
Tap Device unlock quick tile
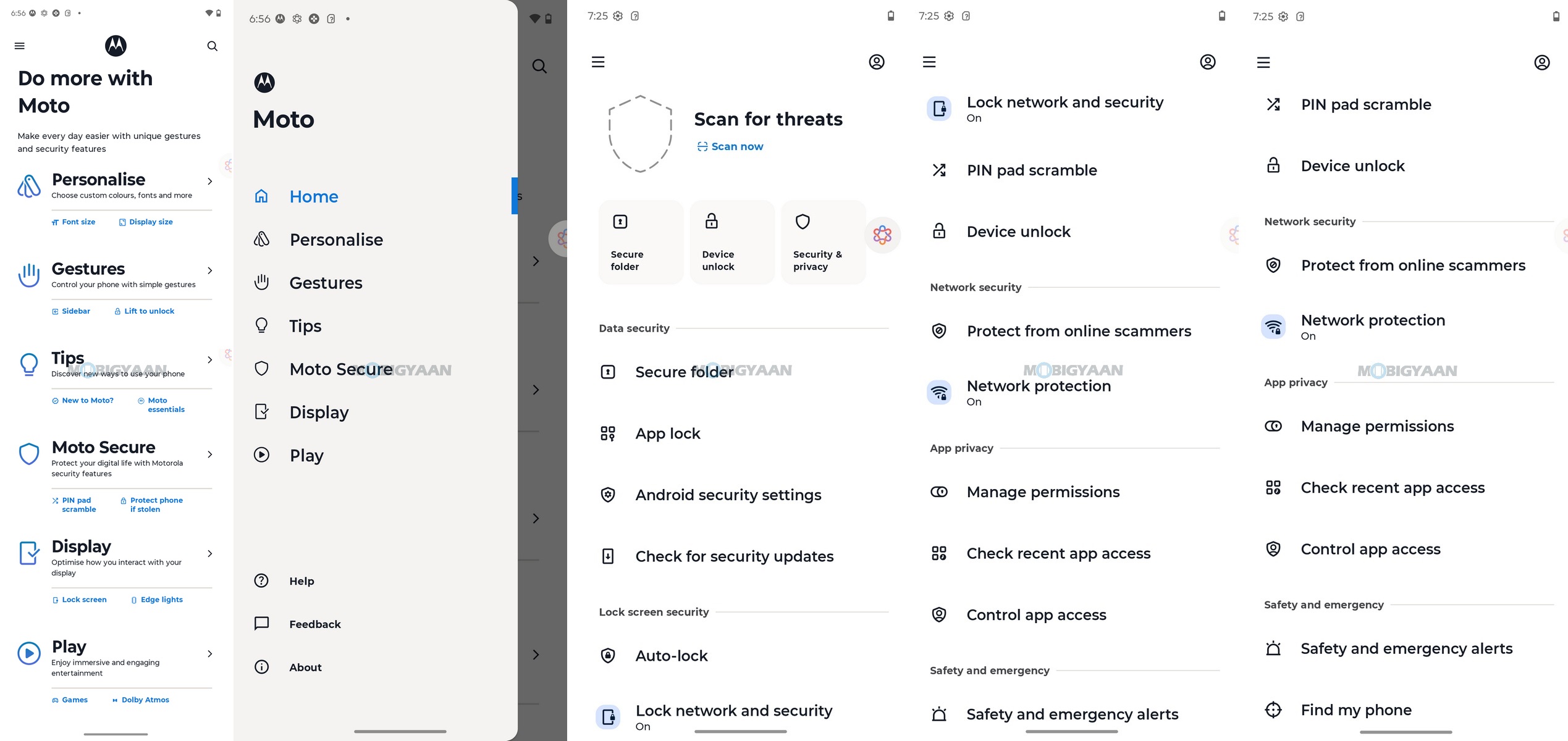click(732, 242)
